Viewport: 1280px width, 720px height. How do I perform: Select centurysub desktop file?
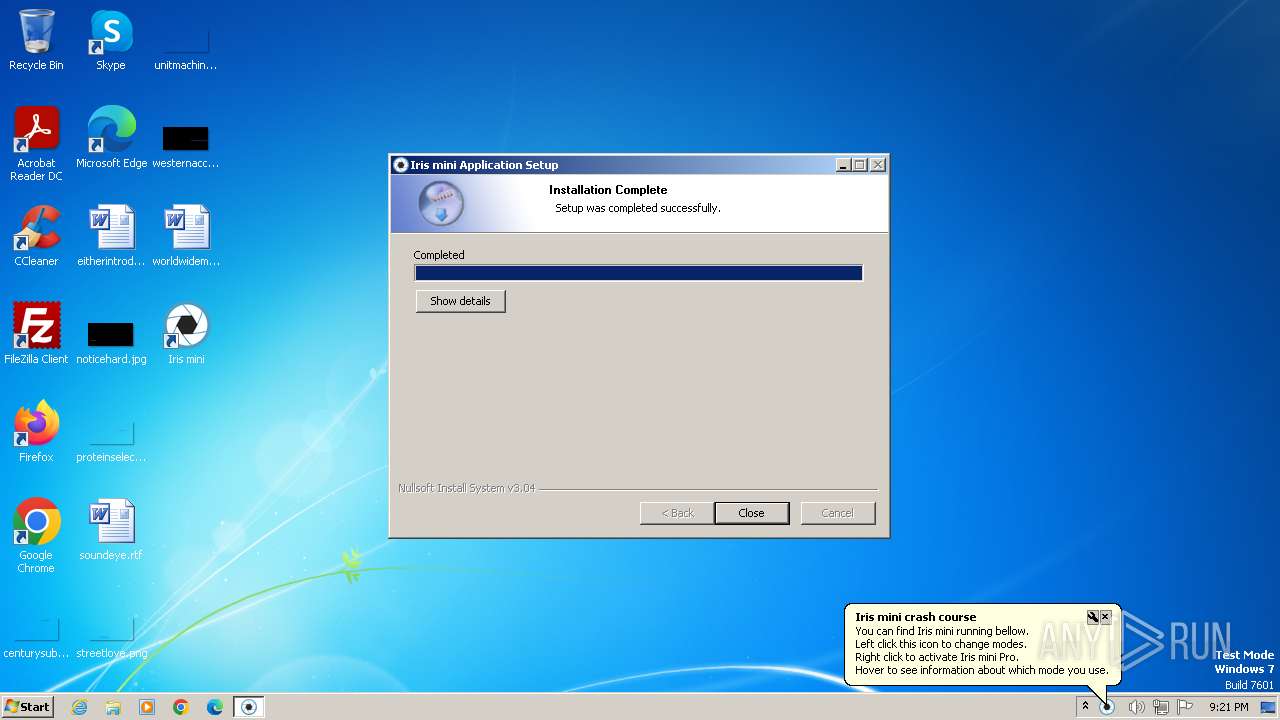(x=36, y=638)
